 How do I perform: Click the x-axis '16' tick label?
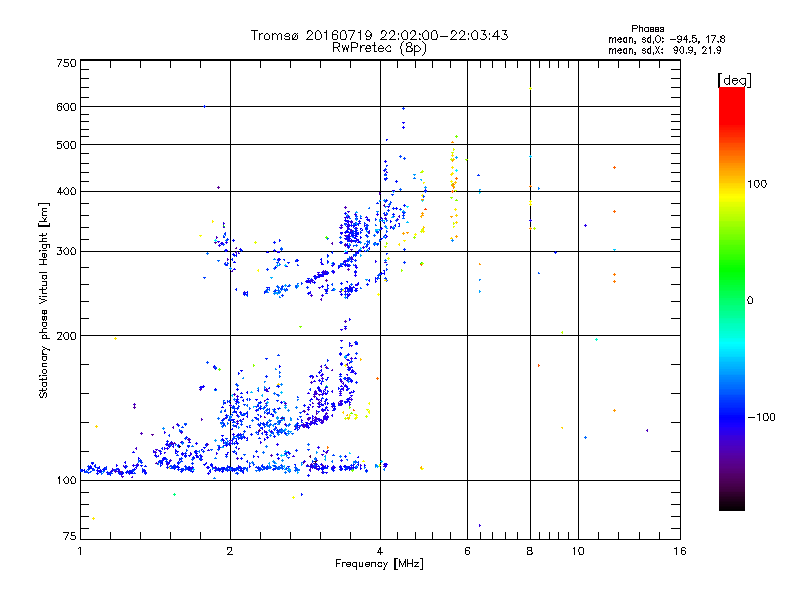point(680,551)
